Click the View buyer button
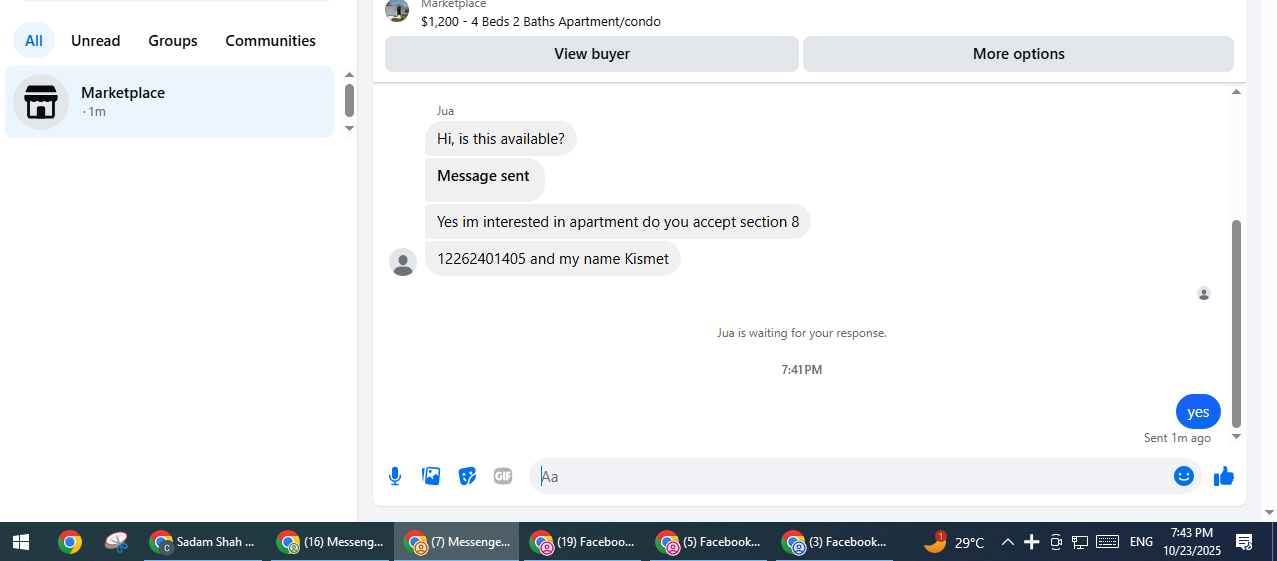 [x=592, y=54]
